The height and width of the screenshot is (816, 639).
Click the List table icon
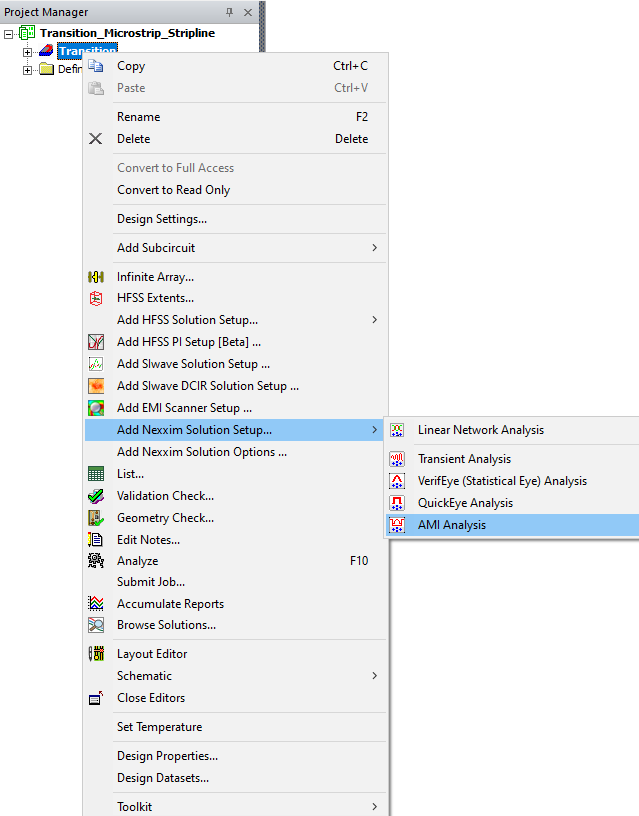(96, 474)
